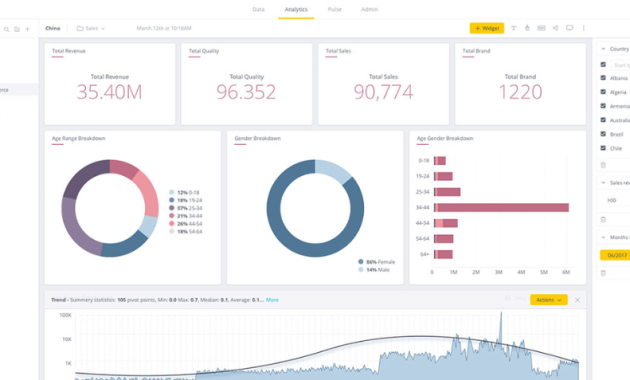Click the Female legend color dot

click(x=361, y=262)
